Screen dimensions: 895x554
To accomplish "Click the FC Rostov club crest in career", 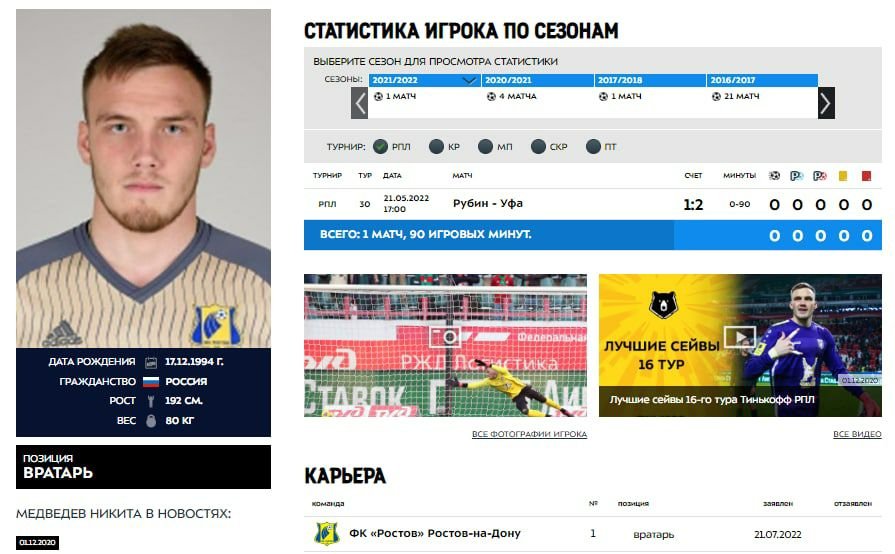I will [327, 533].
